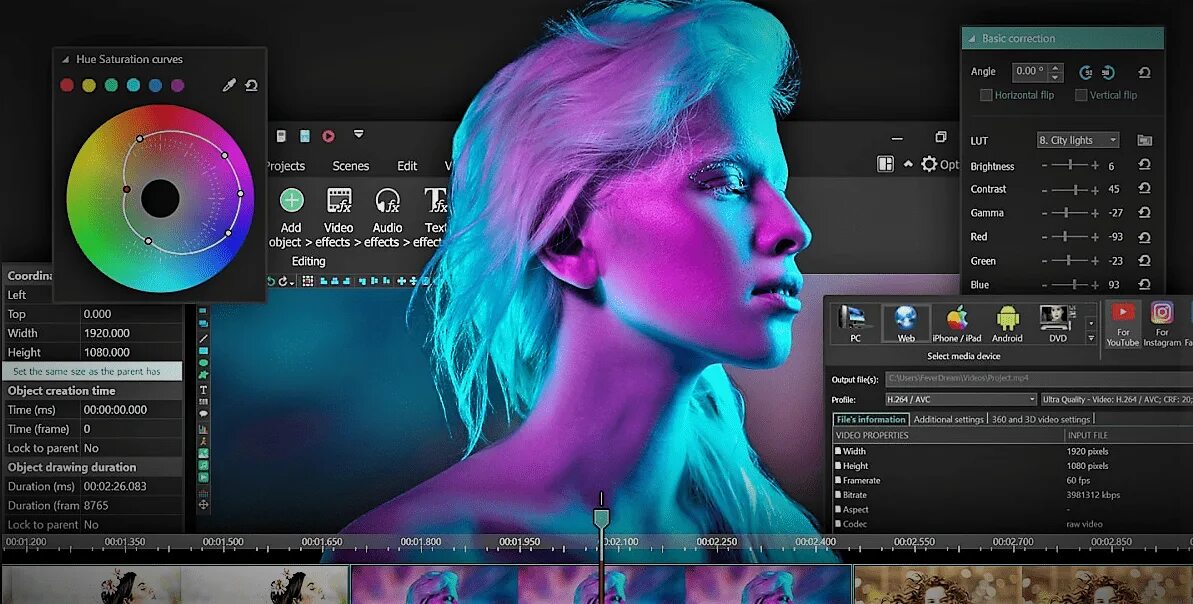Browse for a LUT file with folder icon
The image size is (1193, 604).
(x=1144, y=140)
